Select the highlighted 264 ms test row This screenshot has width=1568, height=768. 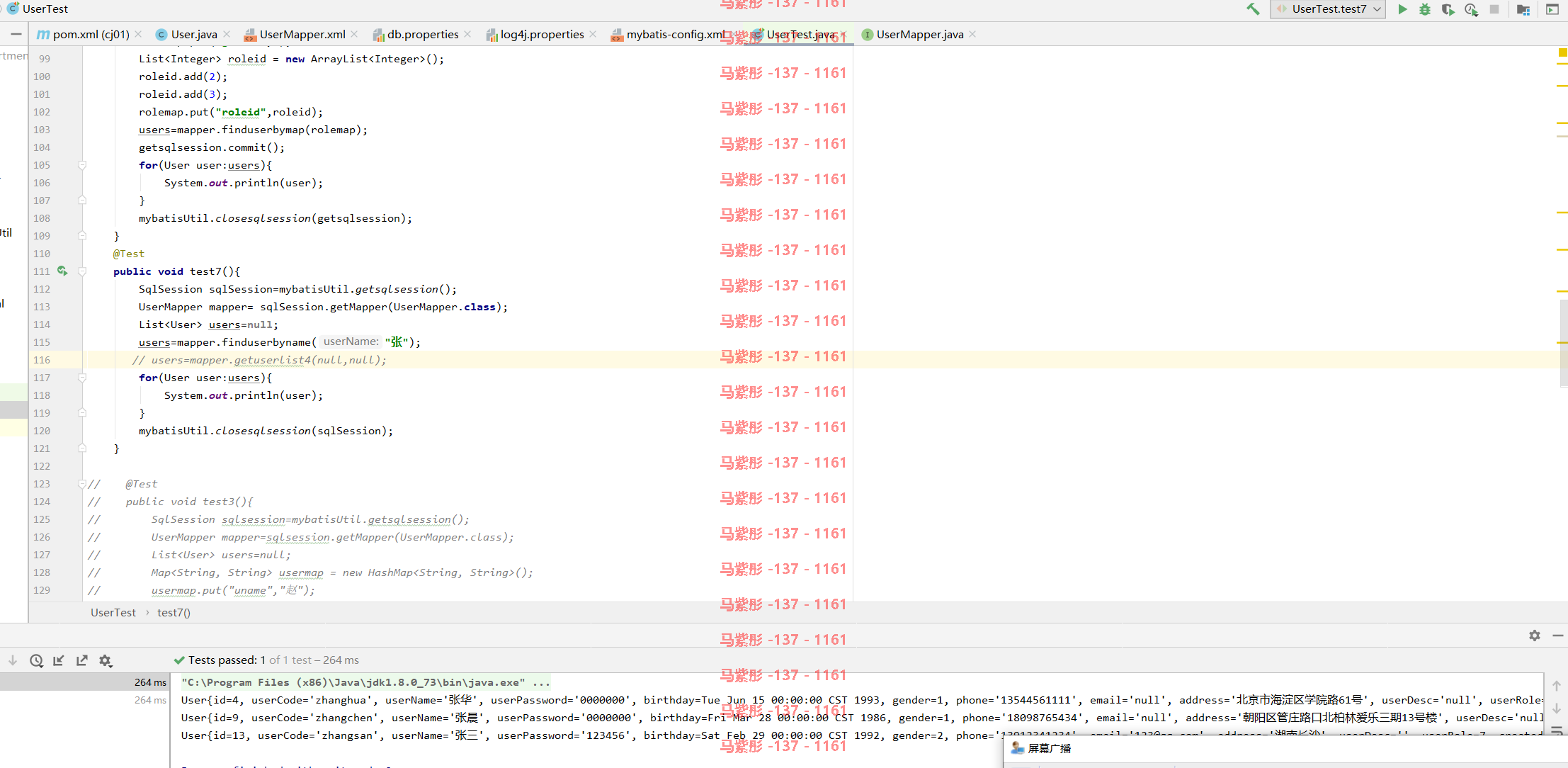coord(84,682)
